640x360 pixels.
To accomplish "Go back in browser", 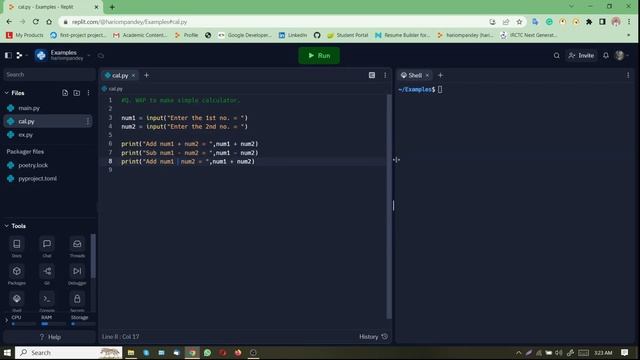I will click(9, 22).
